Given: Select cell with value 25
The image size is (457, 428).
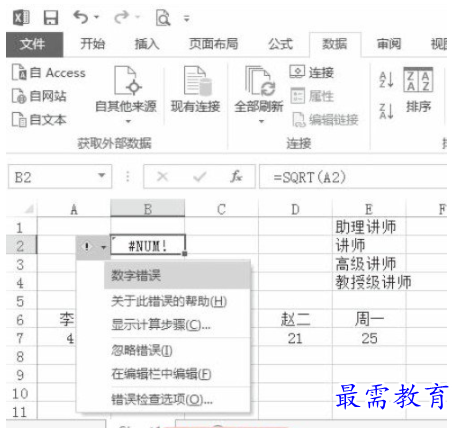Looking at the screenshot, I should 369,338.
